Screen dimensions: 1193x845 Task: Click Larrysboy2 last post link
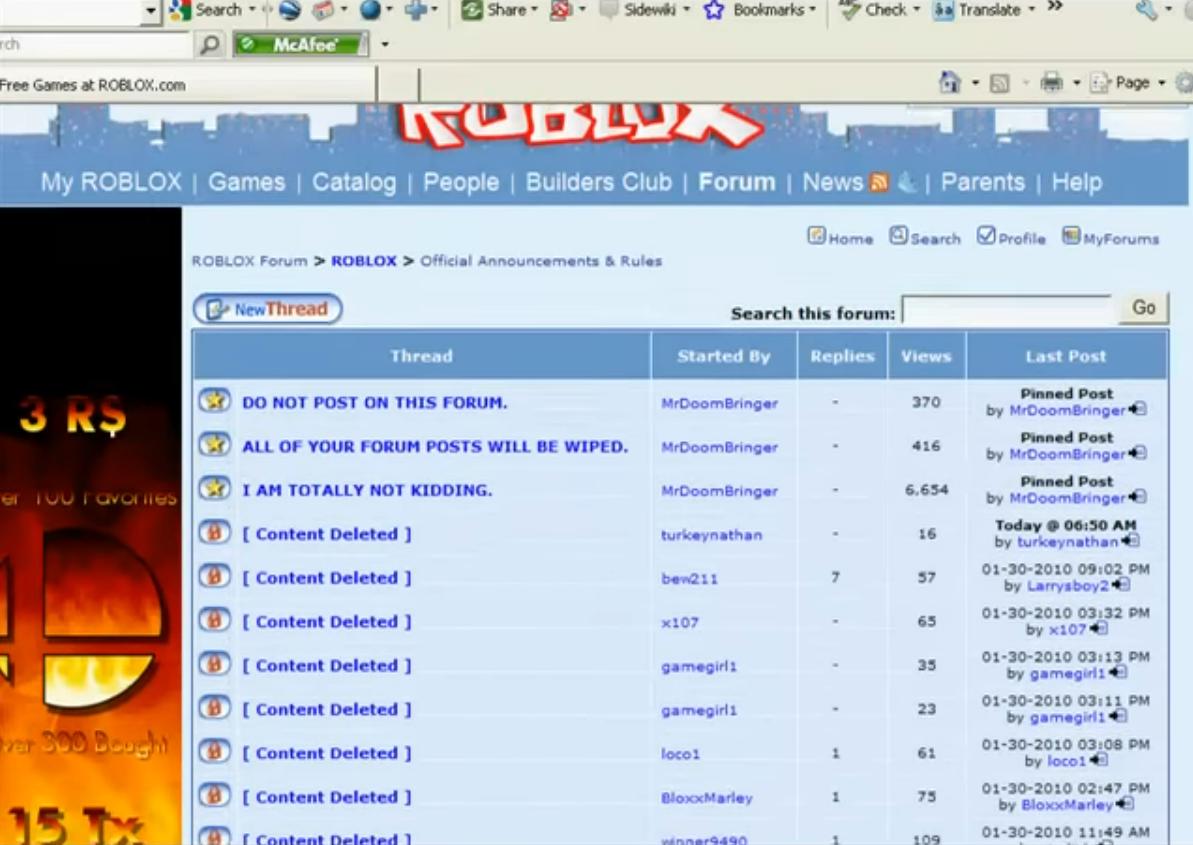point(1067,586)
